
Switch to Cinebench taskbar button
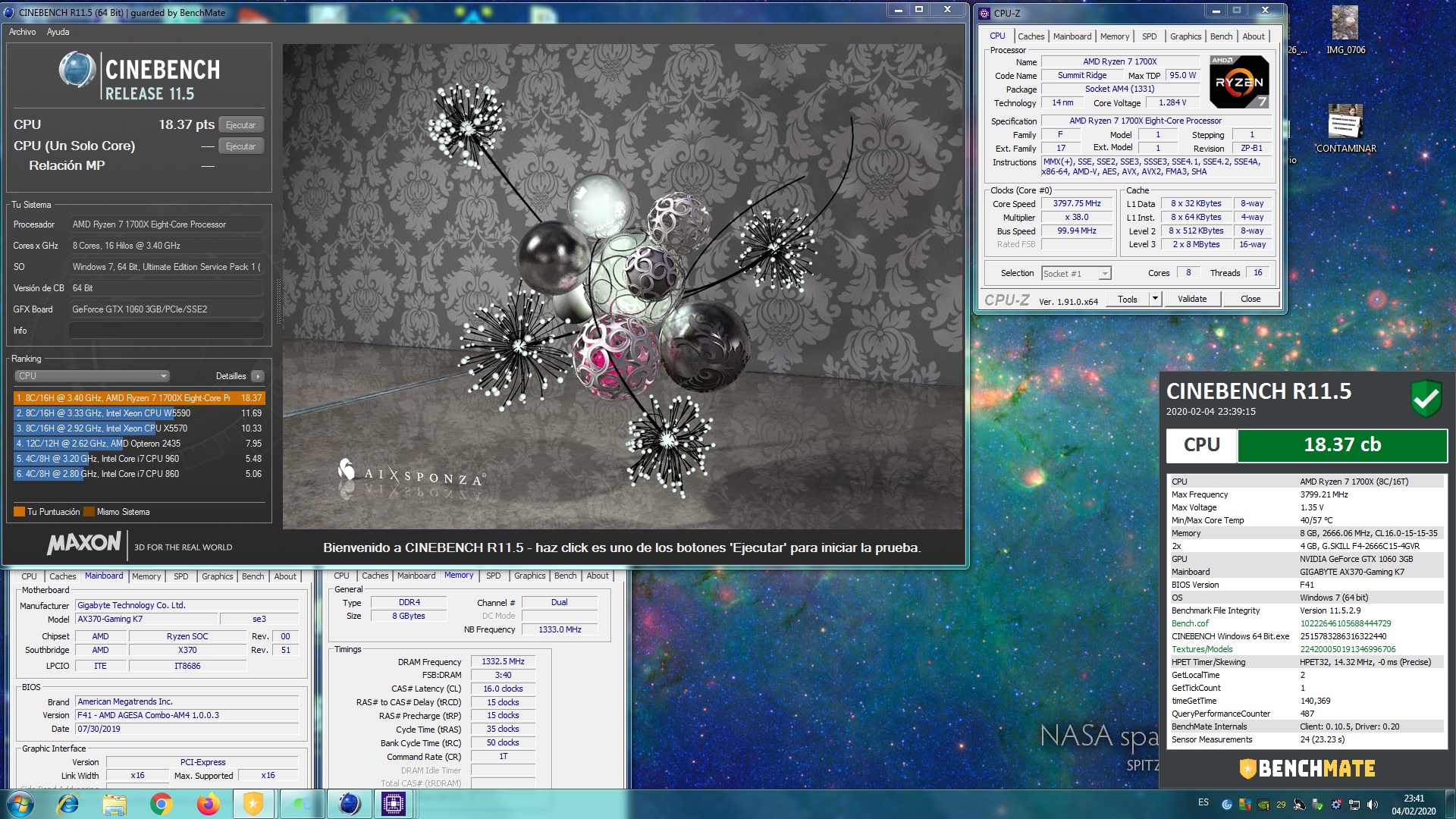[x=348, y=804]
